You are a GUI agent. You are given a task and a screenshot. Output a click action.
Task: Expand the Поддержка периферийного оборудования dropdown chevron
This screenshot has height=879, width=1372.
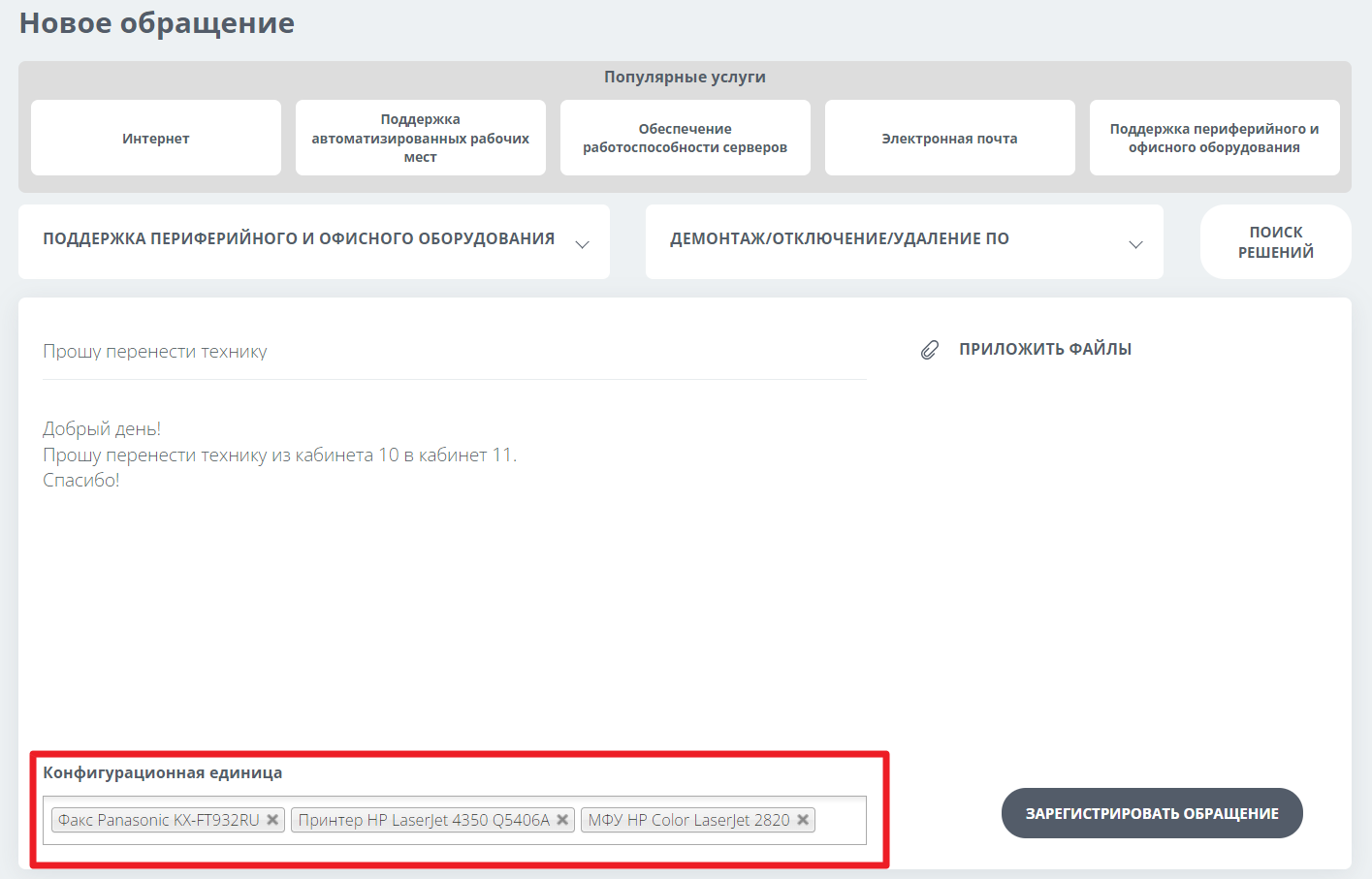coord(582,244)
